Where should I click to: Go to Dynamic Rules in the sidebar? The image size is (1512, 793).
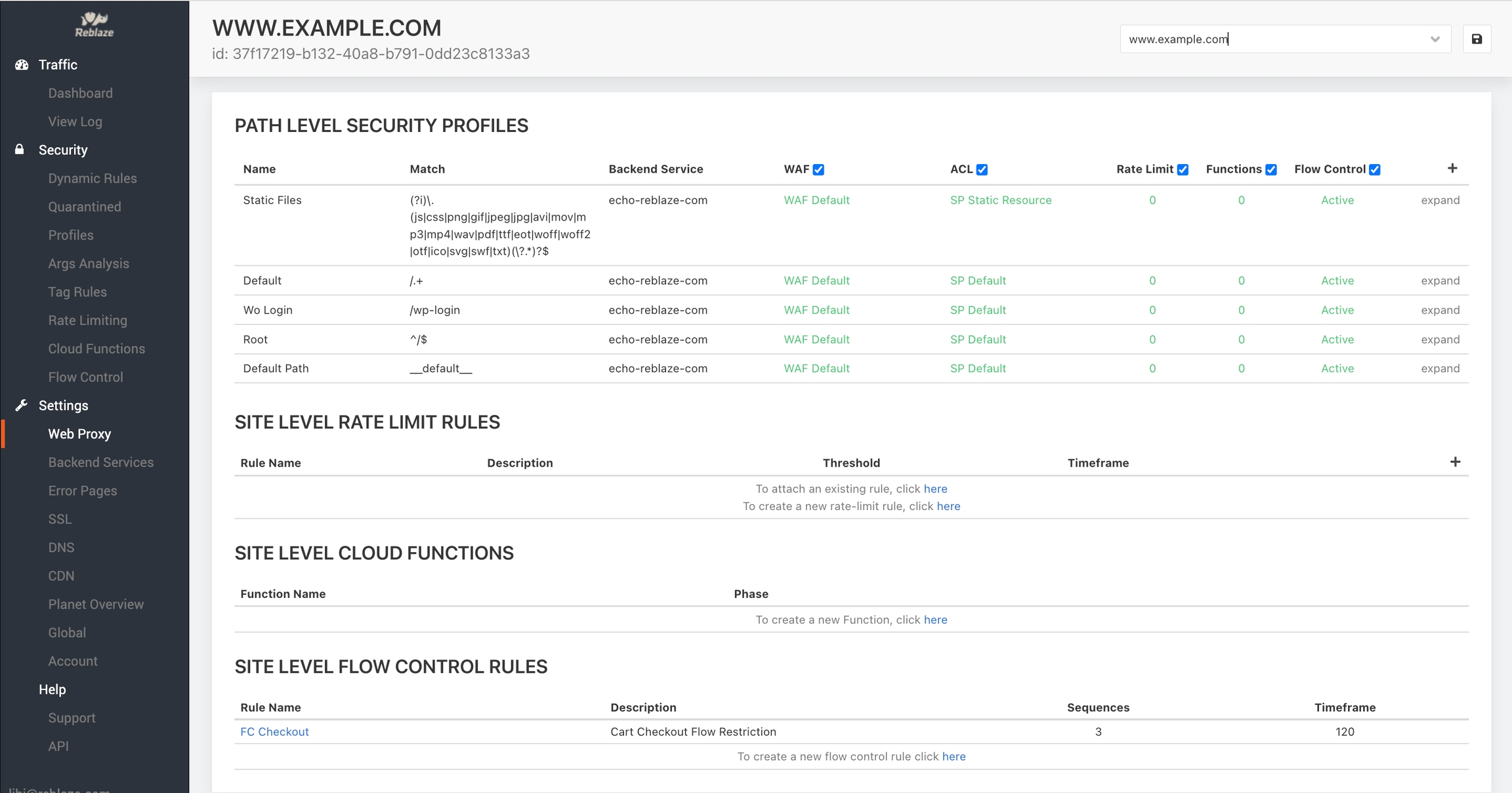click(93, 179)
